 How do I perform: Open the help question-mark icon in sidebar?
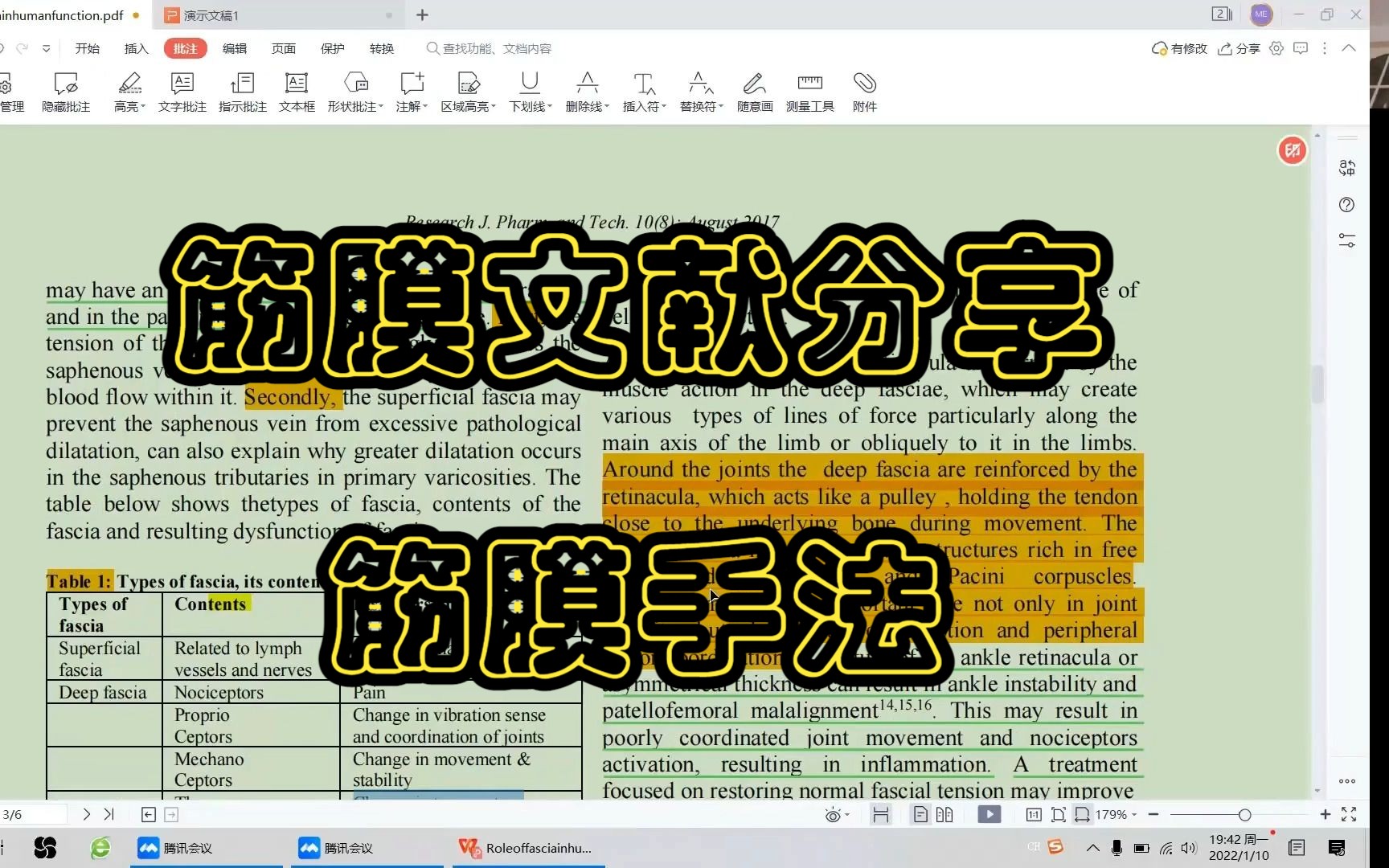coord(1347,205)
